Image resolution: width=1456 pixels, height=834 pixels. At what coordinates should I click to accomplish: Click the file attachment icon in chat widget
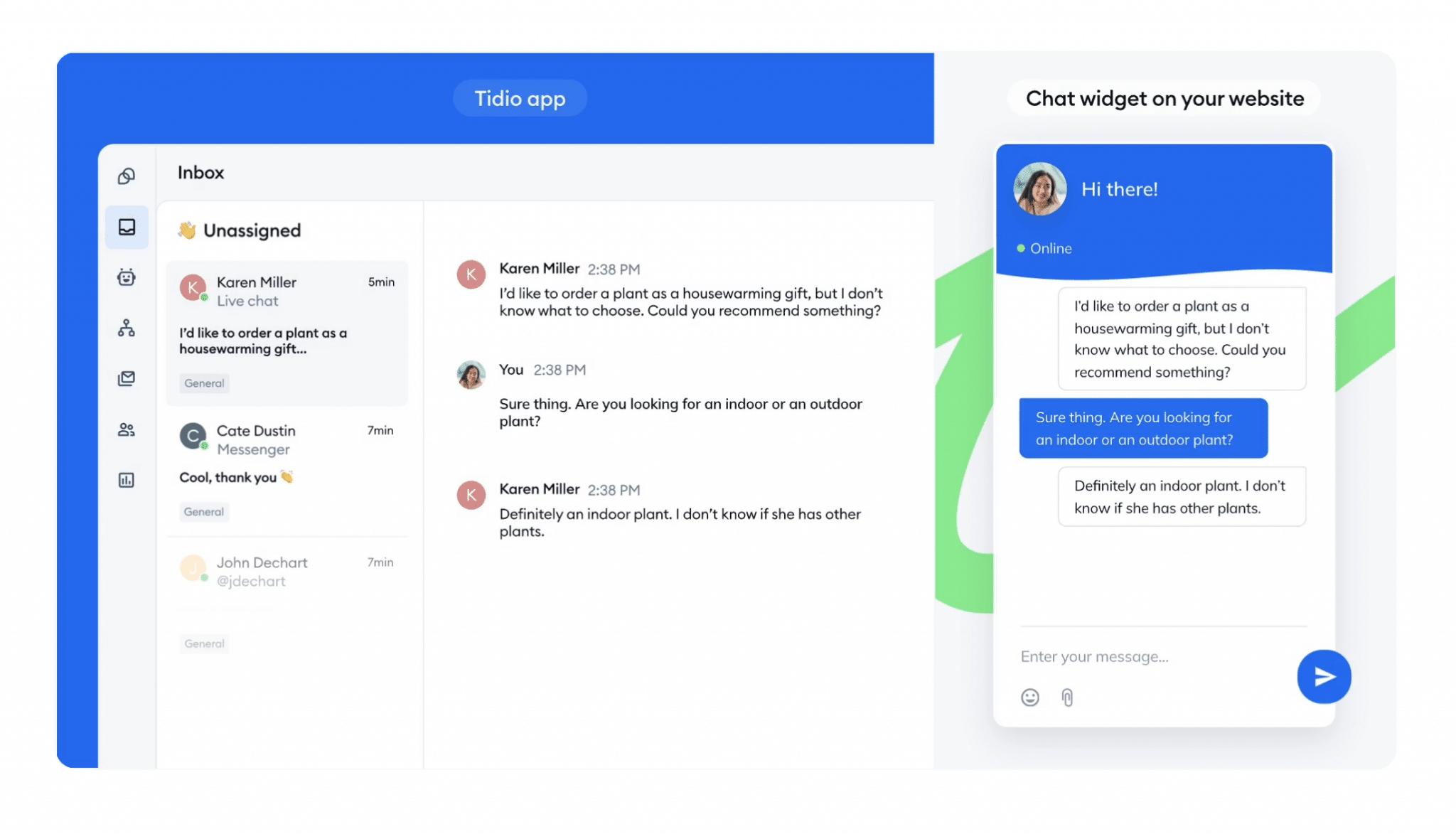click(x=1066, y=697)
